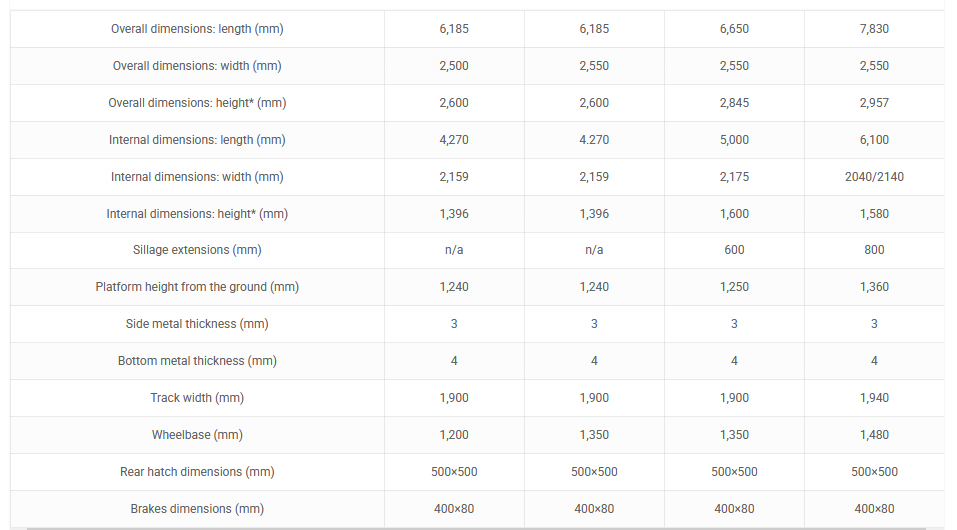
Task: Select "Rear hatch dimensions (mm)" row label
Action: tap(197, 472)
